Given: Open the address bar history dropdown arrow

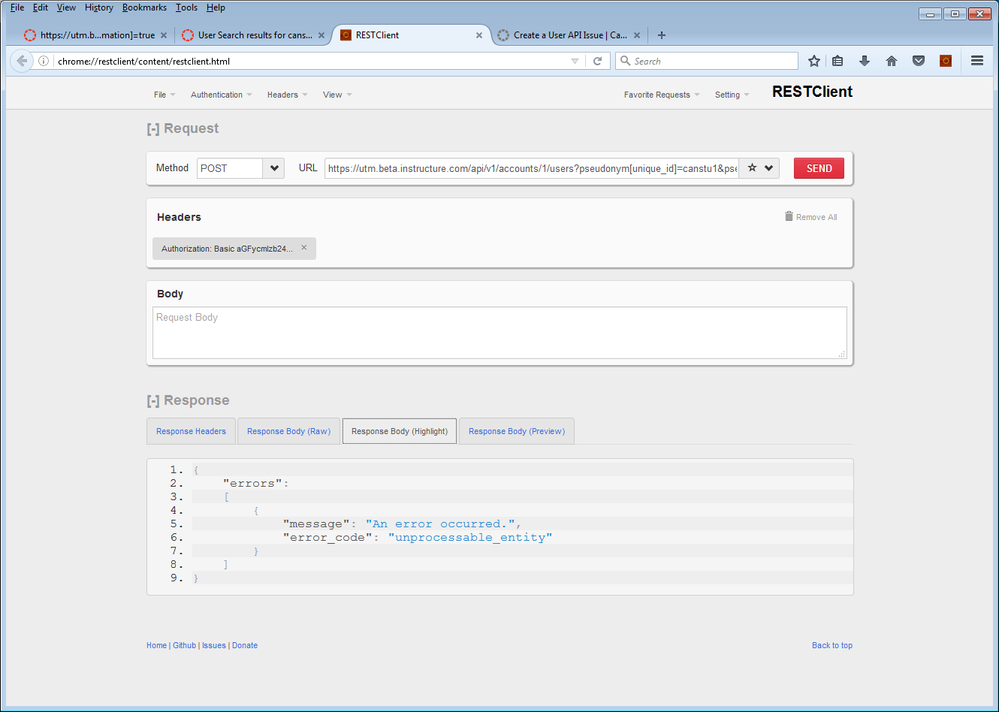Looking at the screenshot, I should pyautogui.click(x=575, y=61).
